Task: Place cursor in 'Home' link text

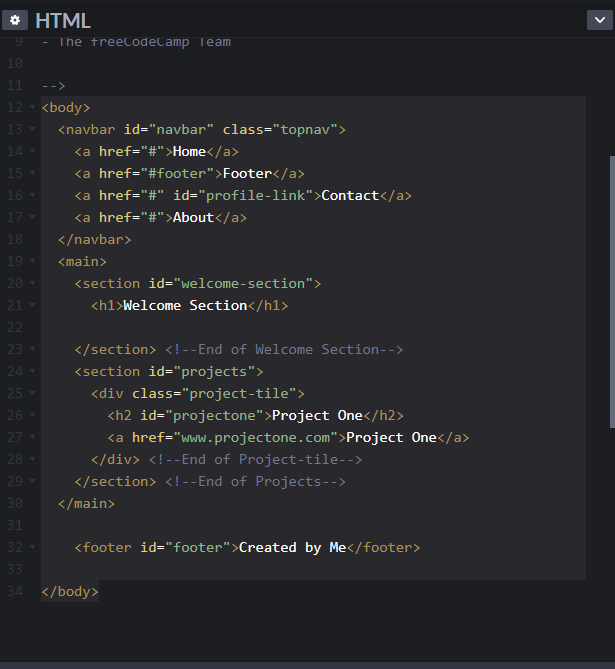Action: (189, 151)
